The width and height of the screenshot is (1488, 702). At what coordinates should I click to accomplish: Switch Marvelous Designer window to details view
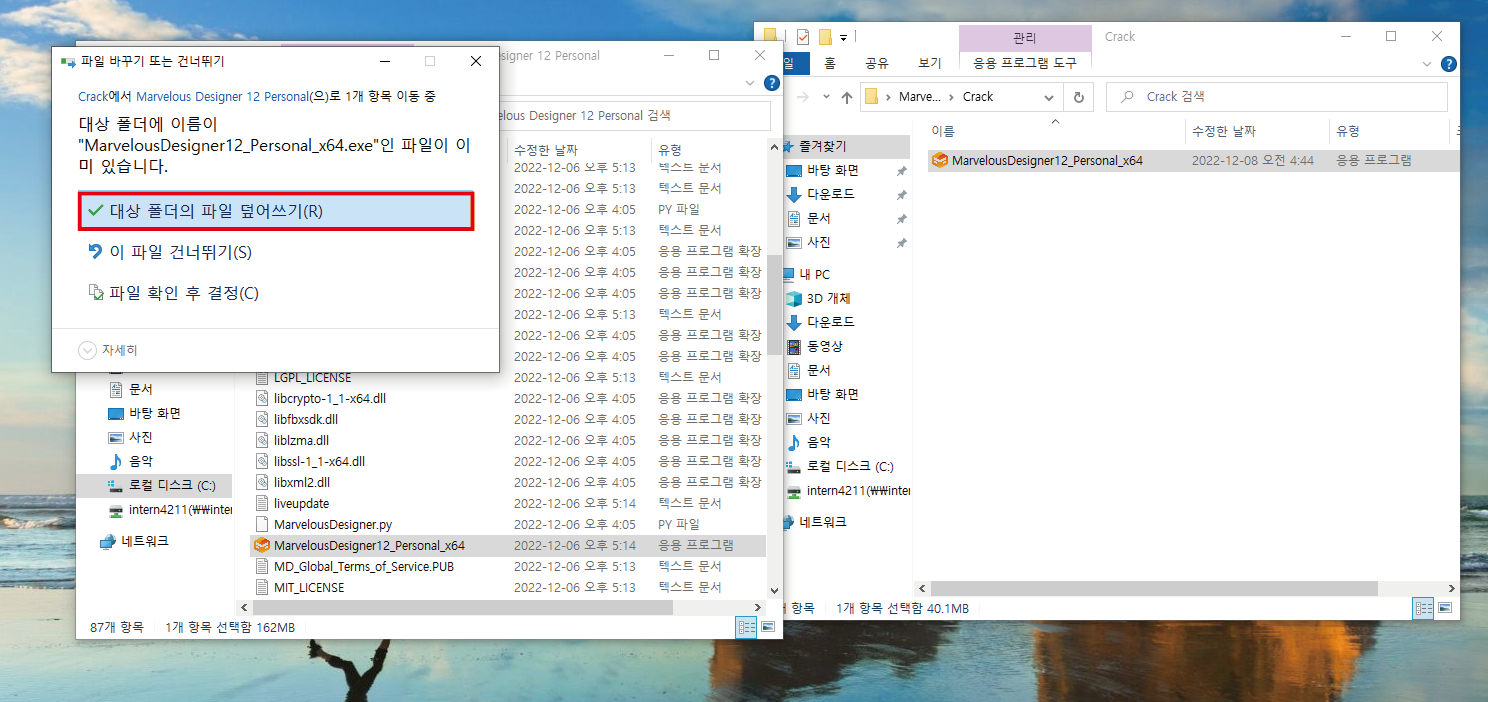tap(746, 627)
